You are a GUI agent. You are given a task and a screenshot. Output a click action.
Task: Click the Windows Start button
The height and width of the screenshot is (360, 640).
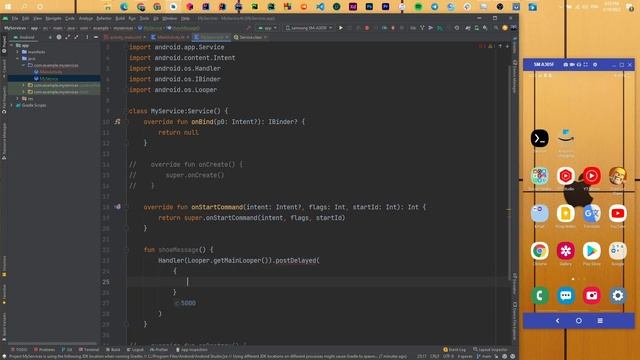[7, 7]
